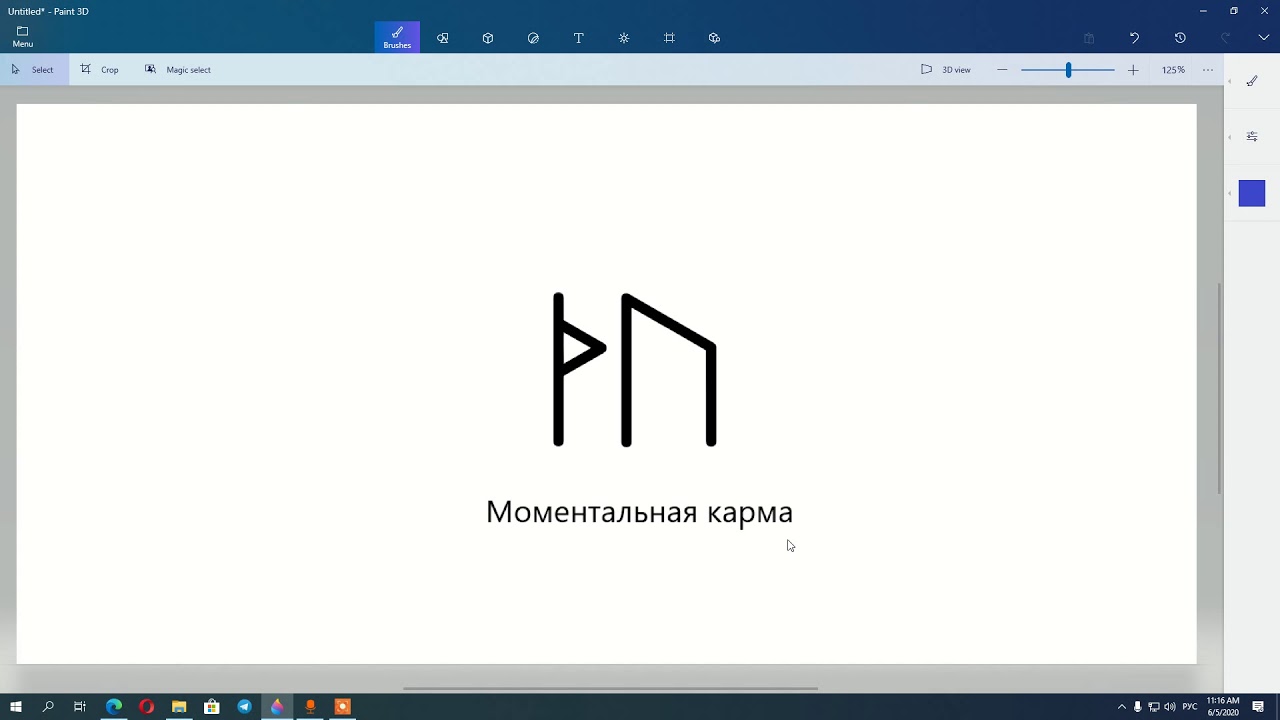Open Task View on the taskbar
Viewport: 1280px width, 720px height.
click(80, 707)
